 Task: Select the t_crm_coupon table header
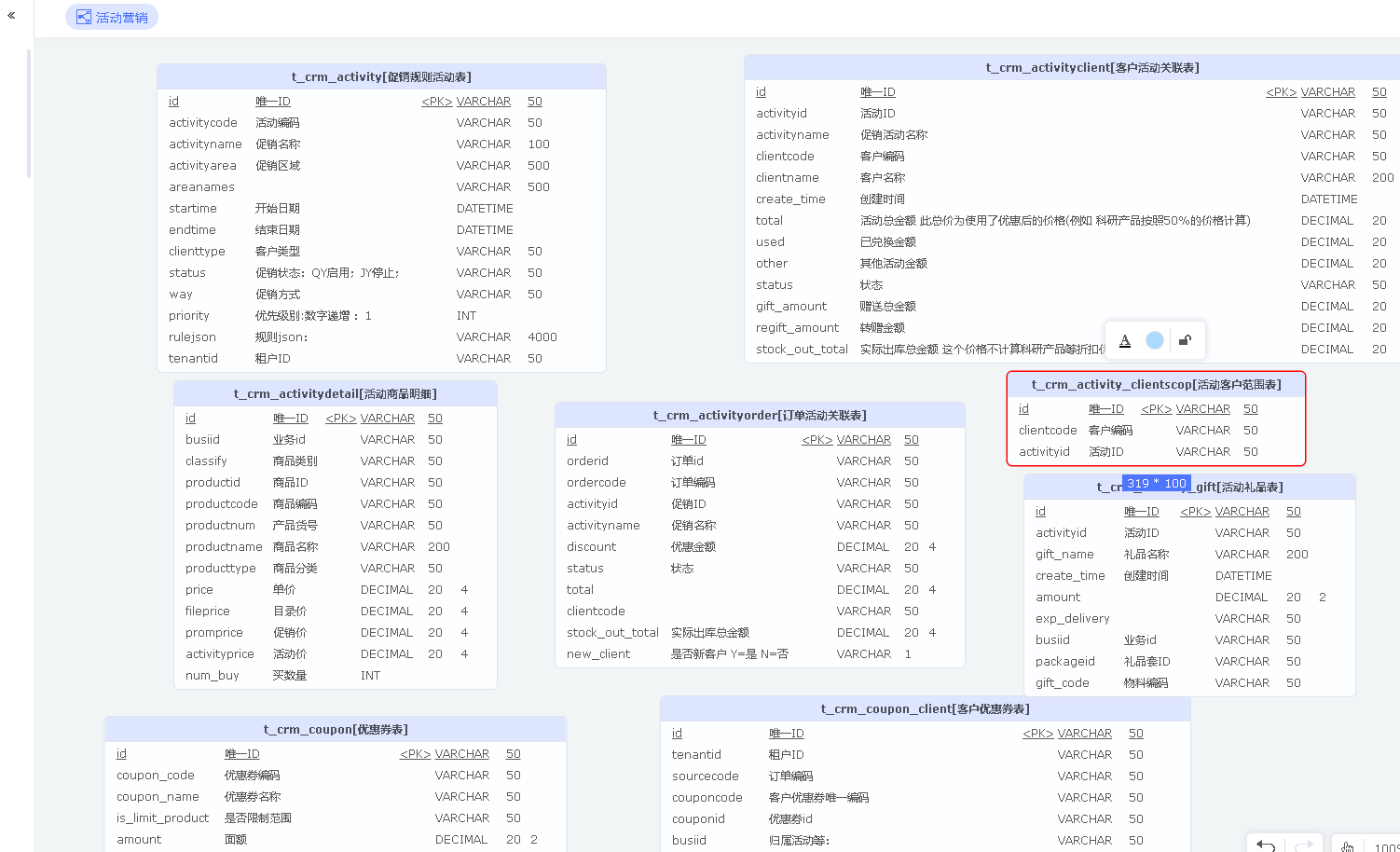[x=336, y=730]
